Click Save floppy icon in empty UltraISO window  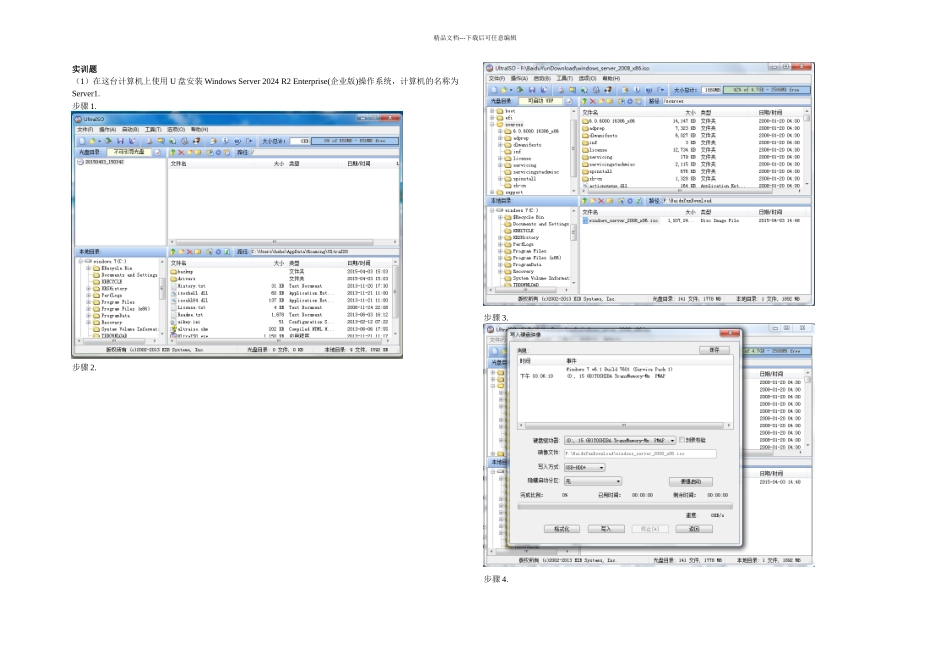pyautogui.click(x=120, y=141)
